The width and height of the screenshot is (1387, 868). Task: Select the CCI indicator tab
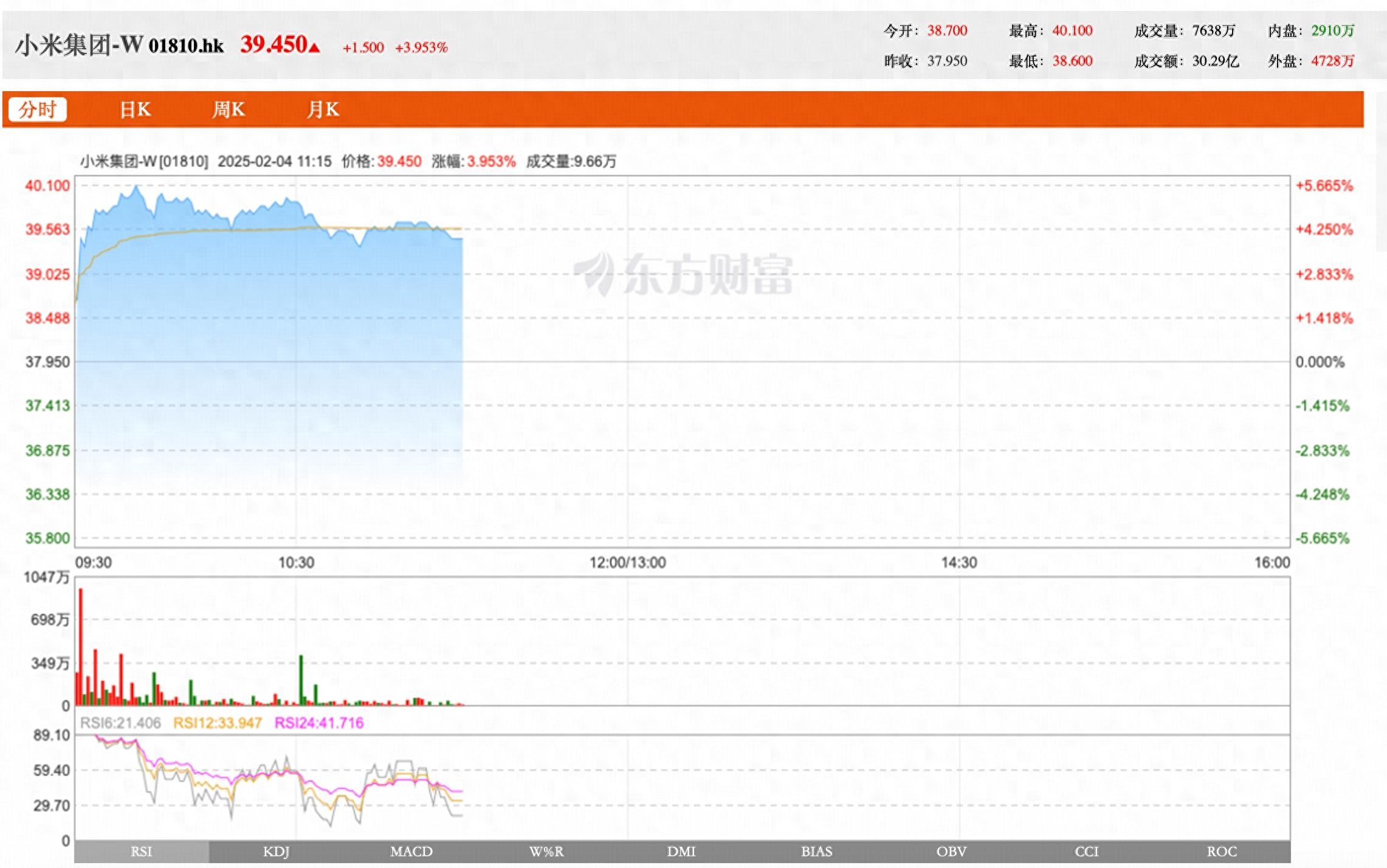[x=1087, y=852]
